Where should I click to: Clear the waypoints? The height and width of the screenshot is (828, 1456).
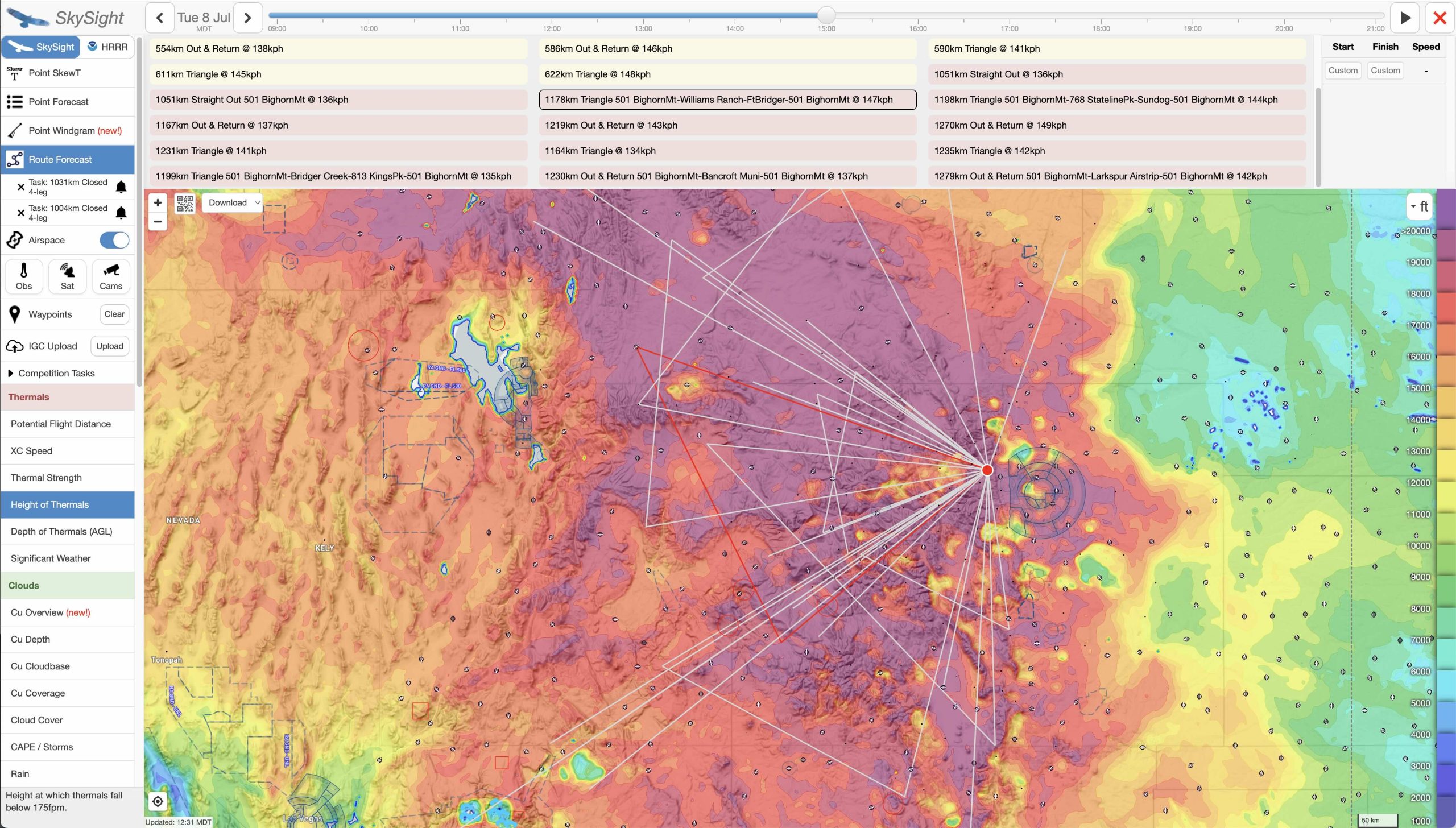coord(114,314)
